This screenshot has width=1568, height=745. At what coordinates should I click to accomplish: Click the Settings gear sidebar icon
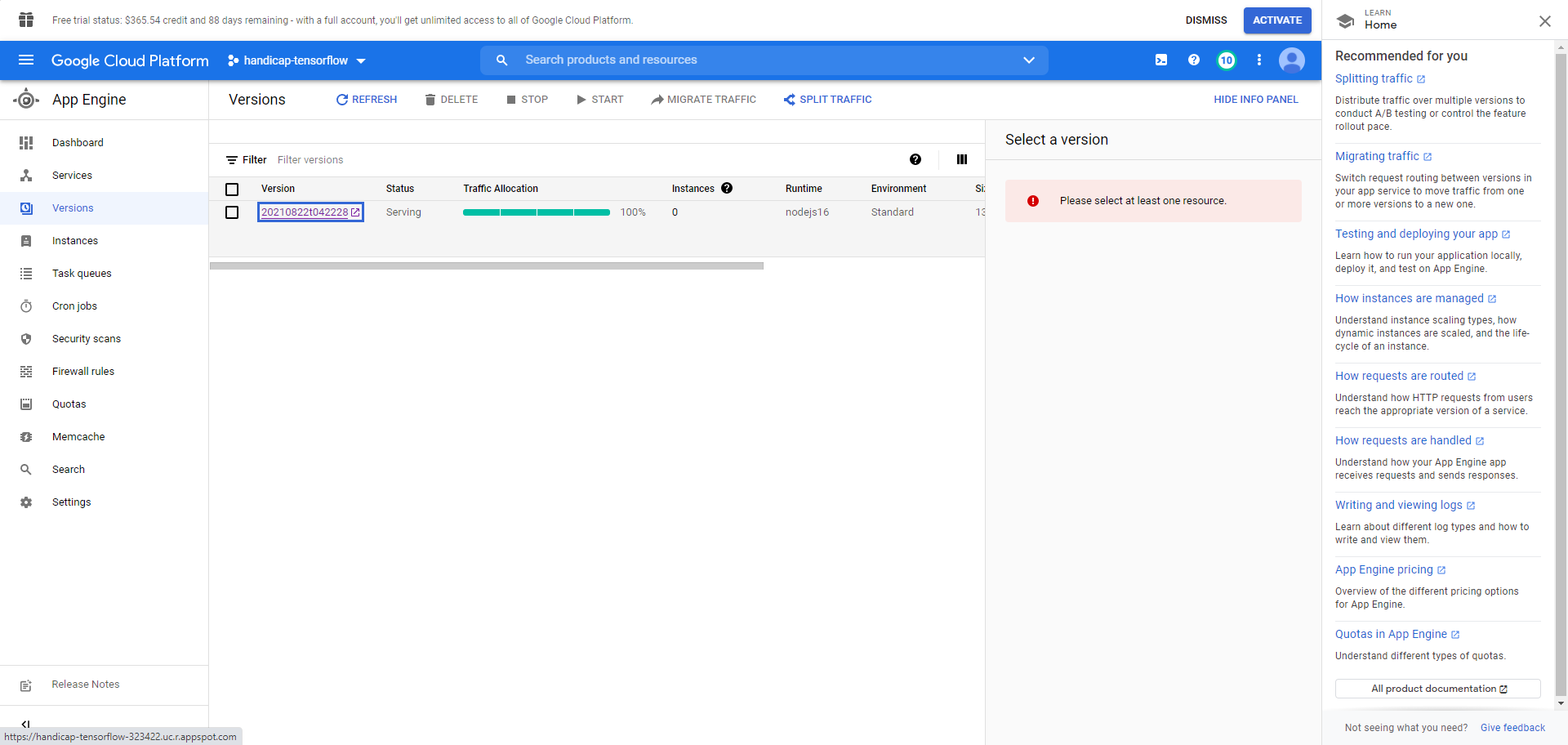coord(26,502)
